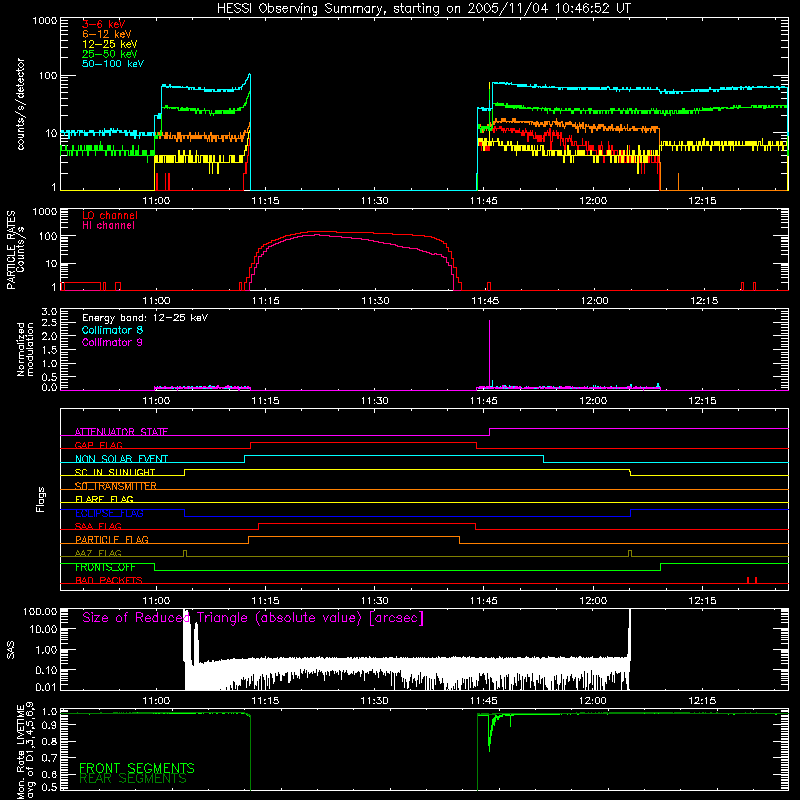This screenshot has width=800, height=800.
Task: Click the PARTICLE_FLAG label
Action: pyautogui.click(x=112, y=539)
